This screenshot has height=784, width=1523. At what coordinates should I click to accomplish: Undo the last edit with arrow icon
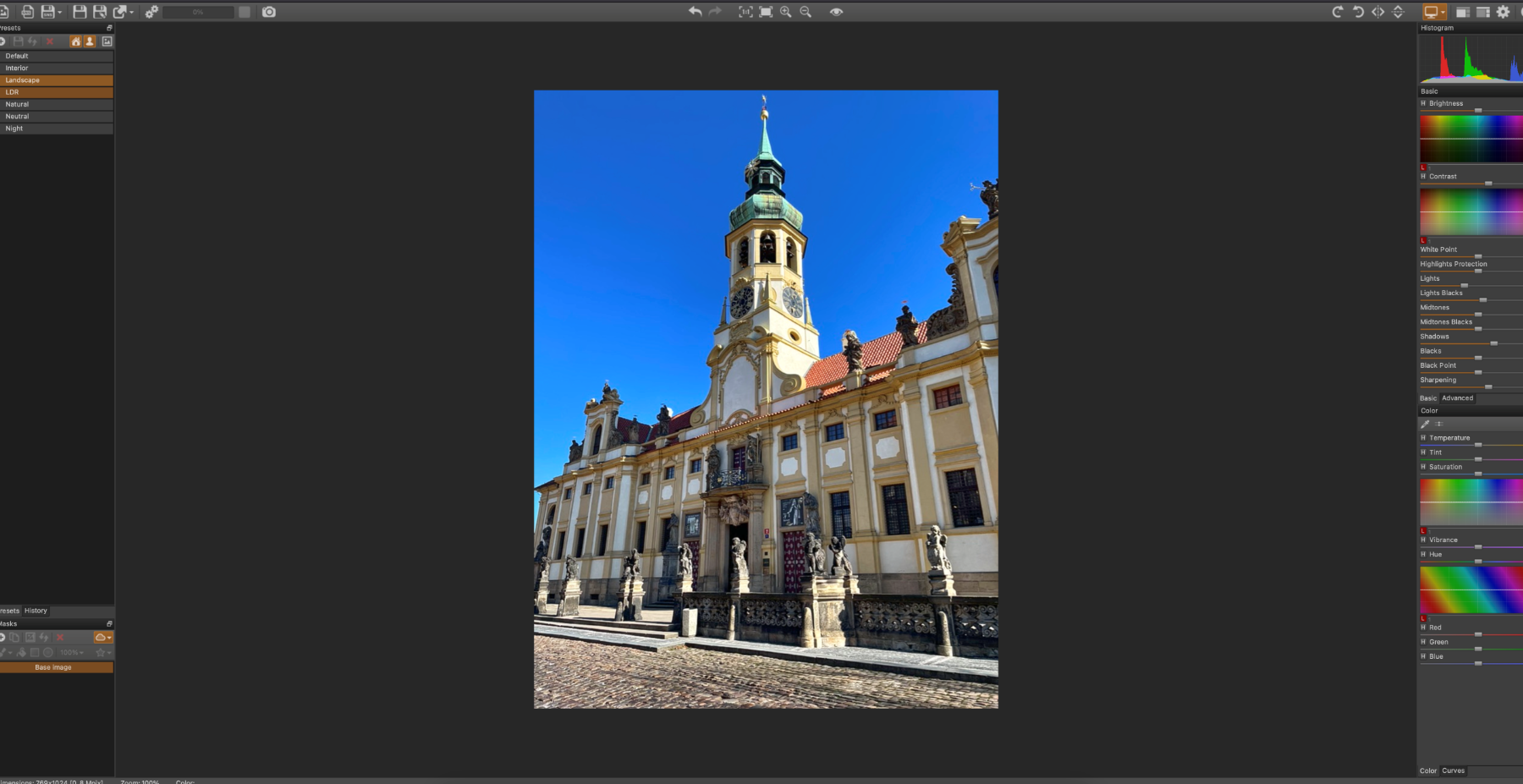695,12
